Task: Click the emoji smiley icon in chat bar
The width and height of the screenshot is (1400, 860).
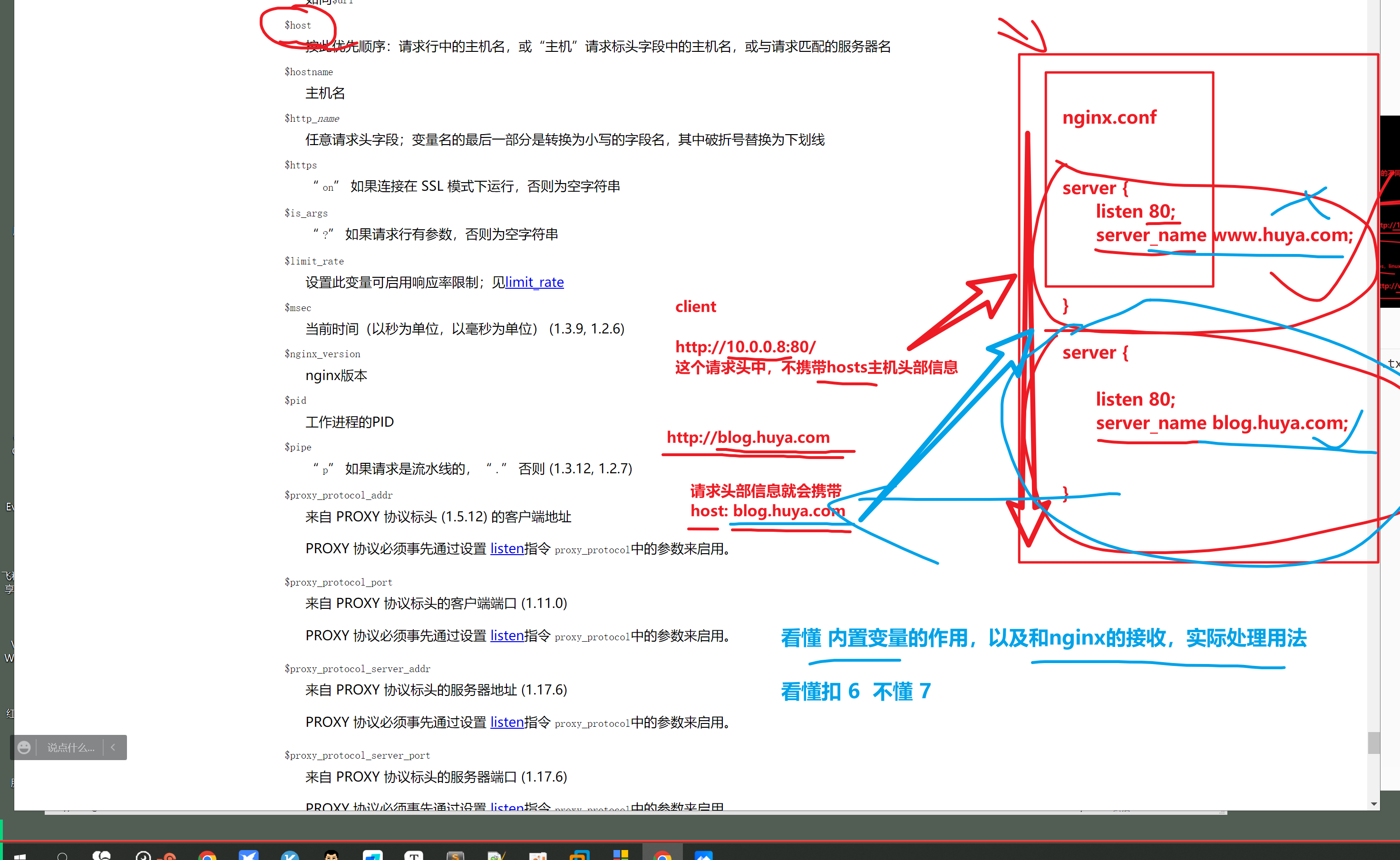Action: click(x=24, y=747)
